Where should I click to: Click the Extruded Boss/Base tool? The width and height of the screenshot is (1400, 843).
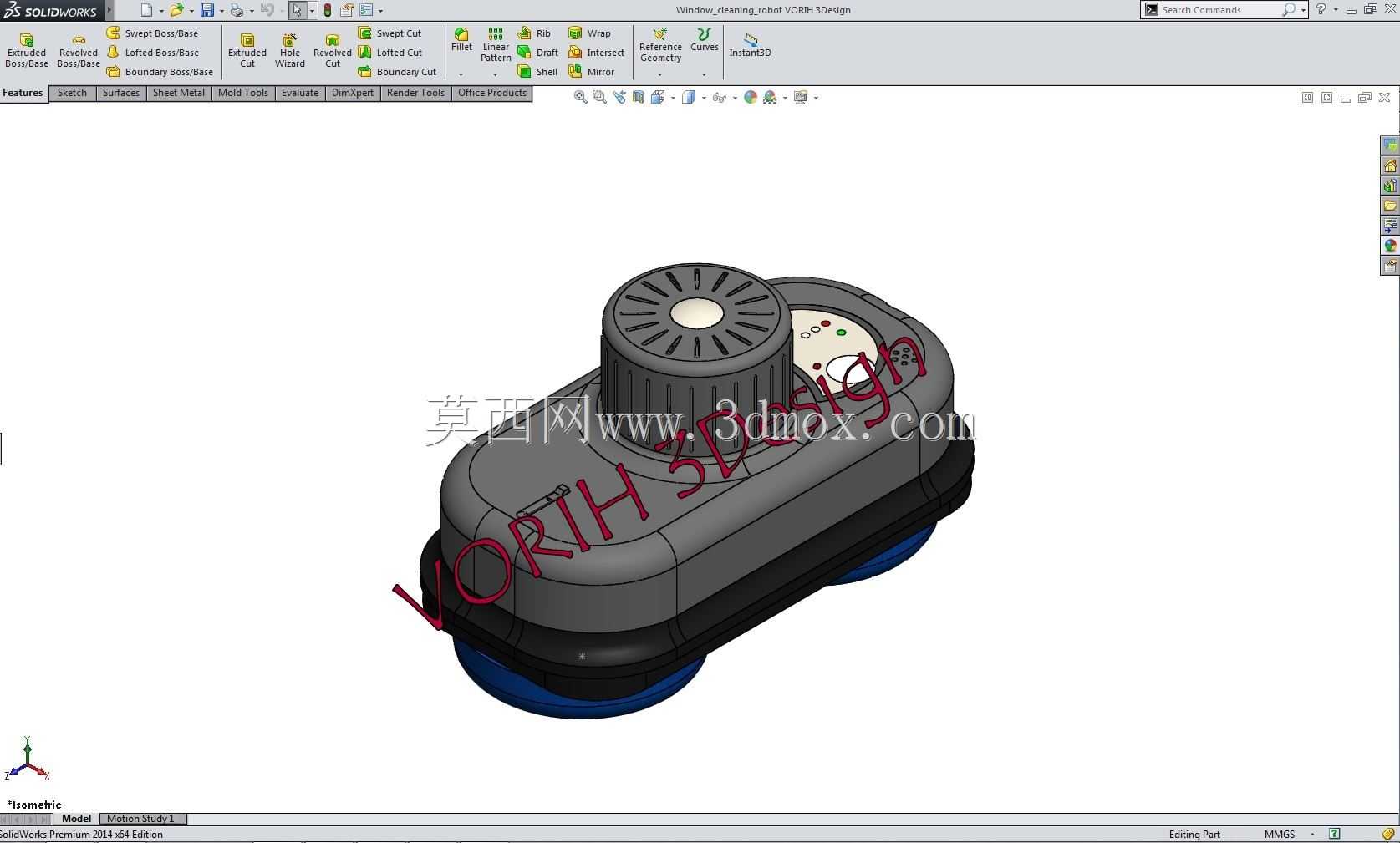tap(27, 51)
